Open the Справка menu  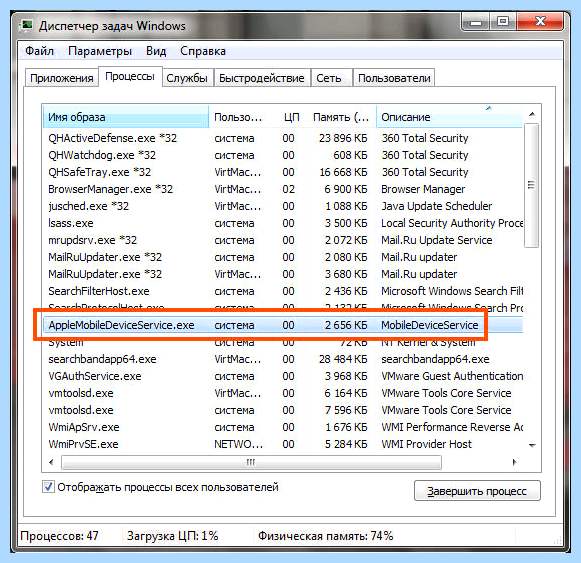coord(203,51)
